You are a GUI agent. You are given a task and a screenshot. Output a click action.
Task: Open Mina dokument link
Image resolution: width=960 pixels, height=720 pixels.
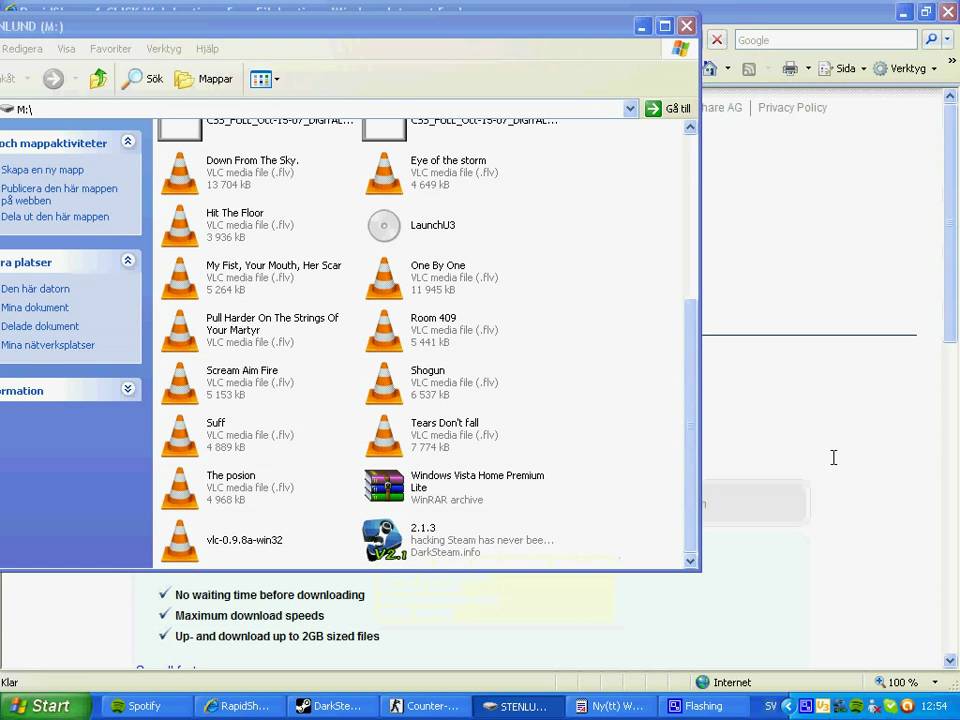click(x=34, y=308)
